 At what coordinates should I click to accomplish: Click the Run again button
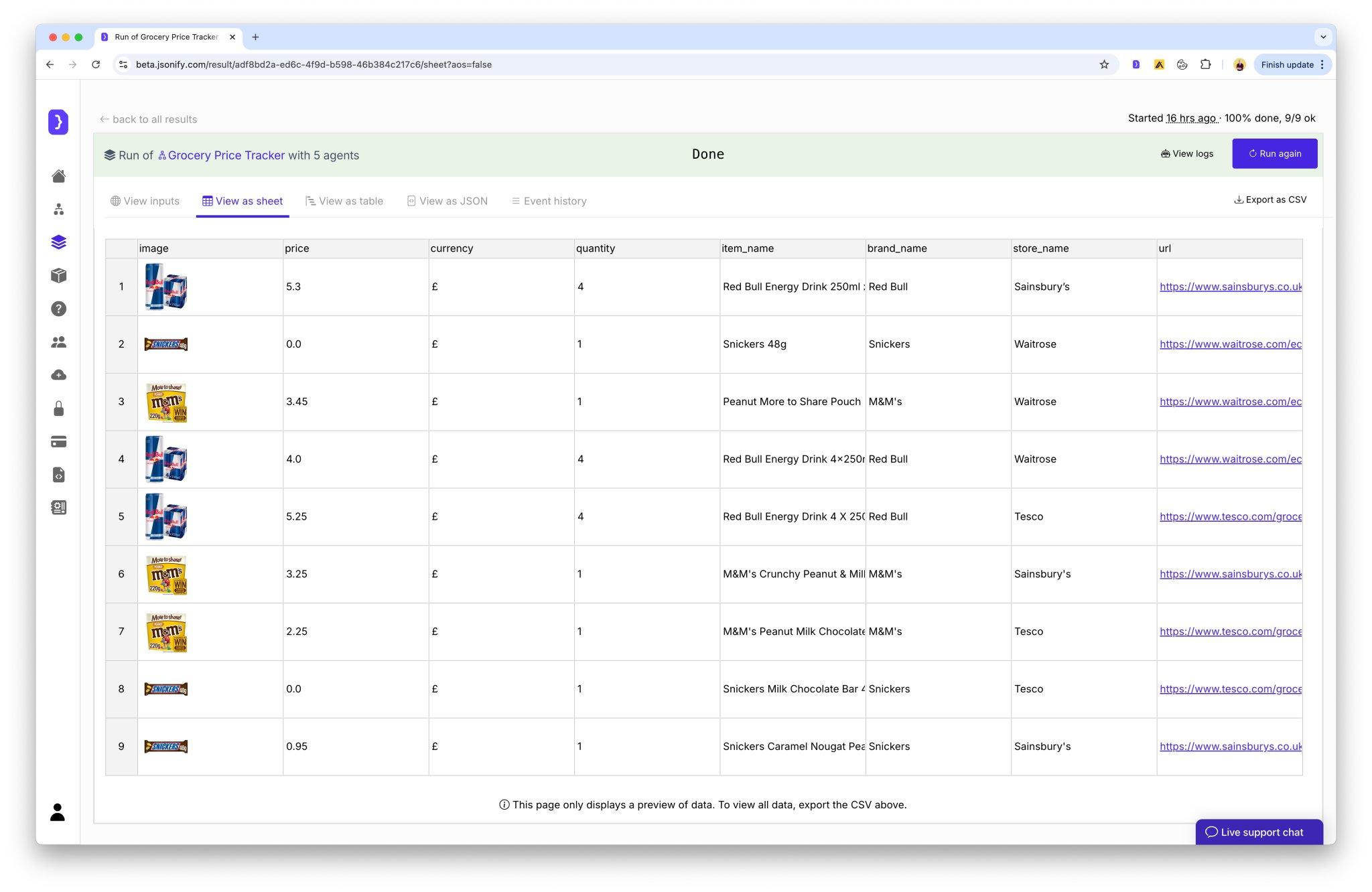click(1275, 153)
